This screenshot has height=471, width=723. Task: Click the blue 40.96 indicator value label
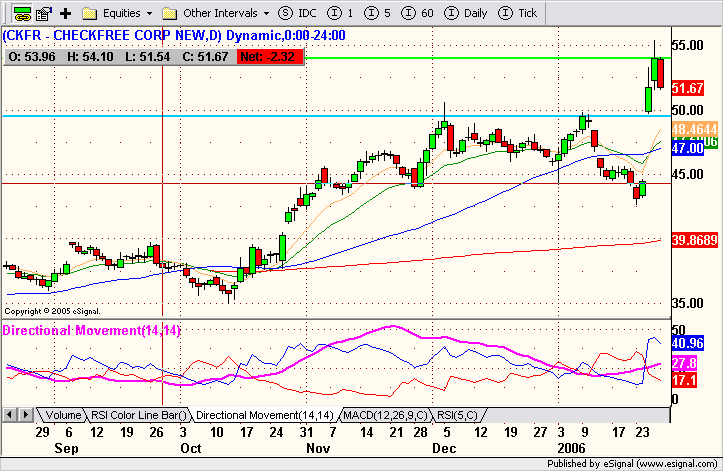pyautogui.click(x=687, y=343)
